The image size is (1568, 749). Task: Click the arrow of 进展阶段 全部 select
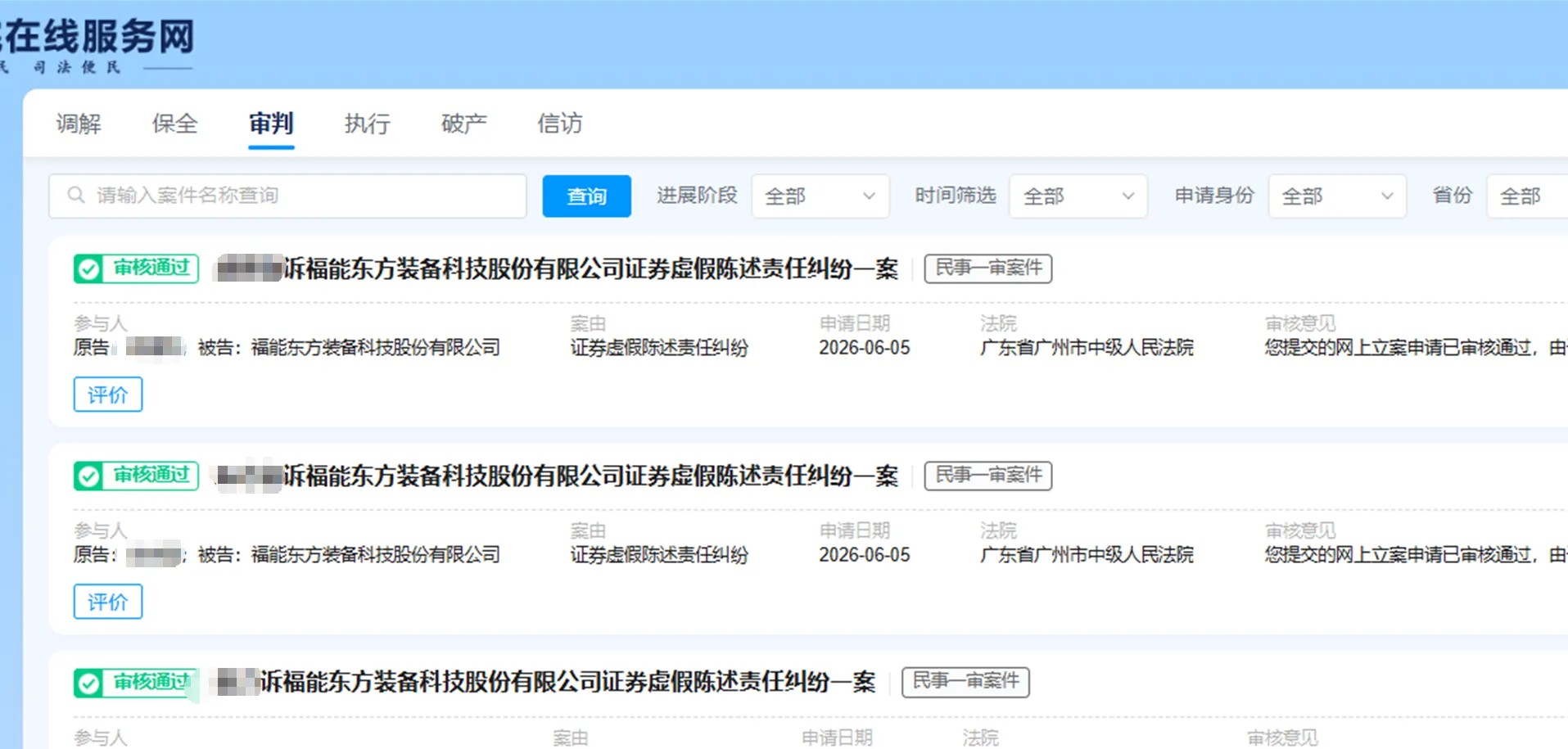click(869, 196)
